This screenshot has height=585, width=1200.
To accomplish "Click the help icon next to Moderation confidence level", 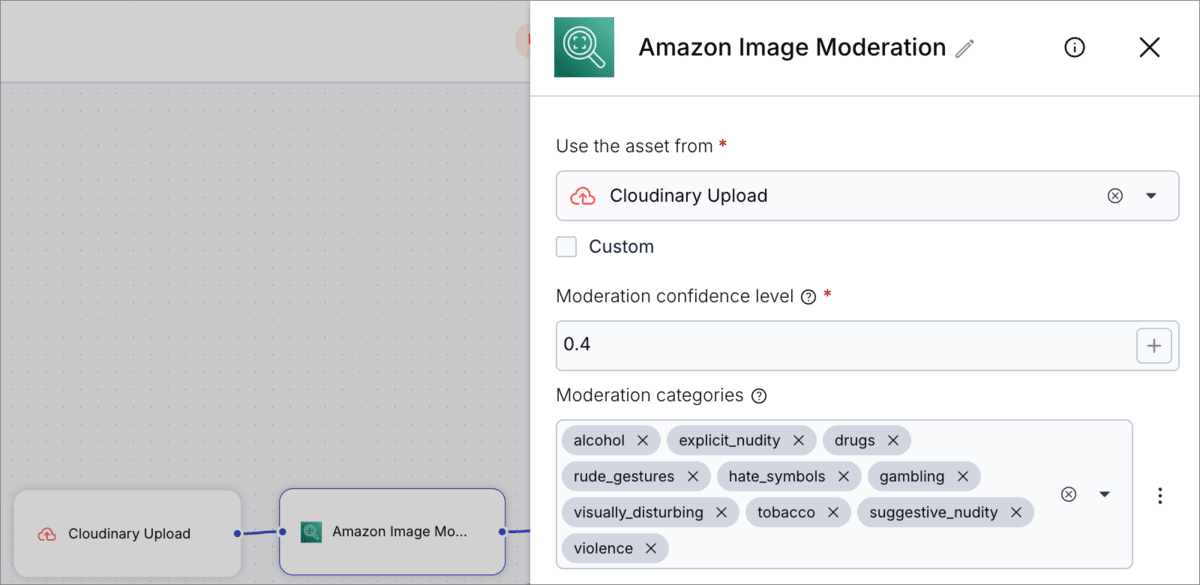I will (810, 297).
